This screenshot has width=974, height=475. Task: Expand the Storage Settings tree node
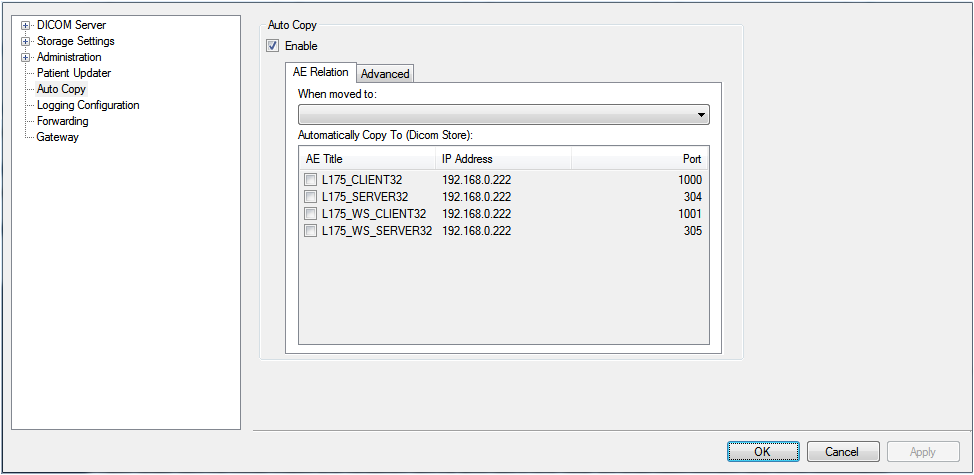pos(26,41)
